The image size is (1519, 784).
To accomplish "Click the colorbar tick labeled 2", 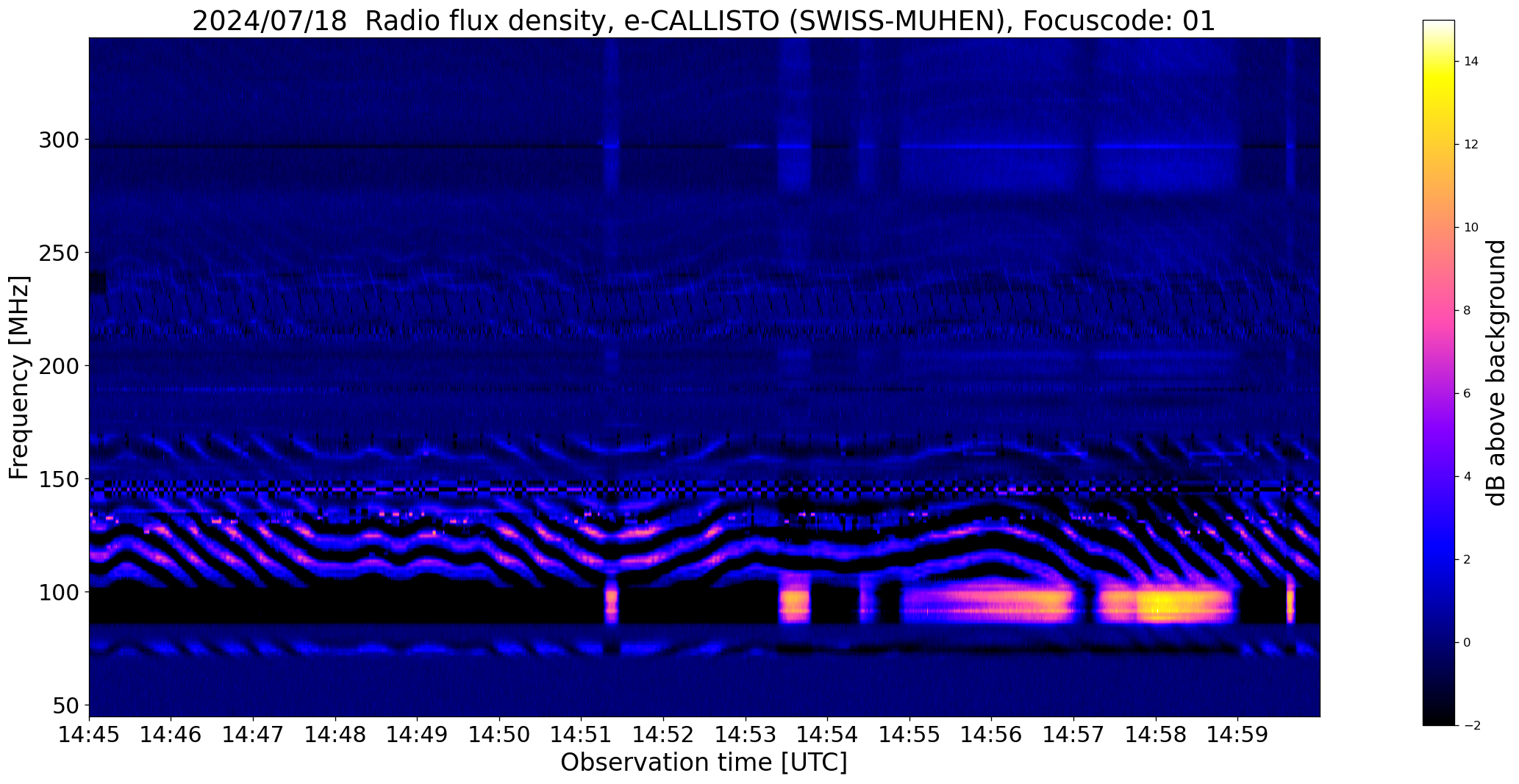I will click(1467, 560).
